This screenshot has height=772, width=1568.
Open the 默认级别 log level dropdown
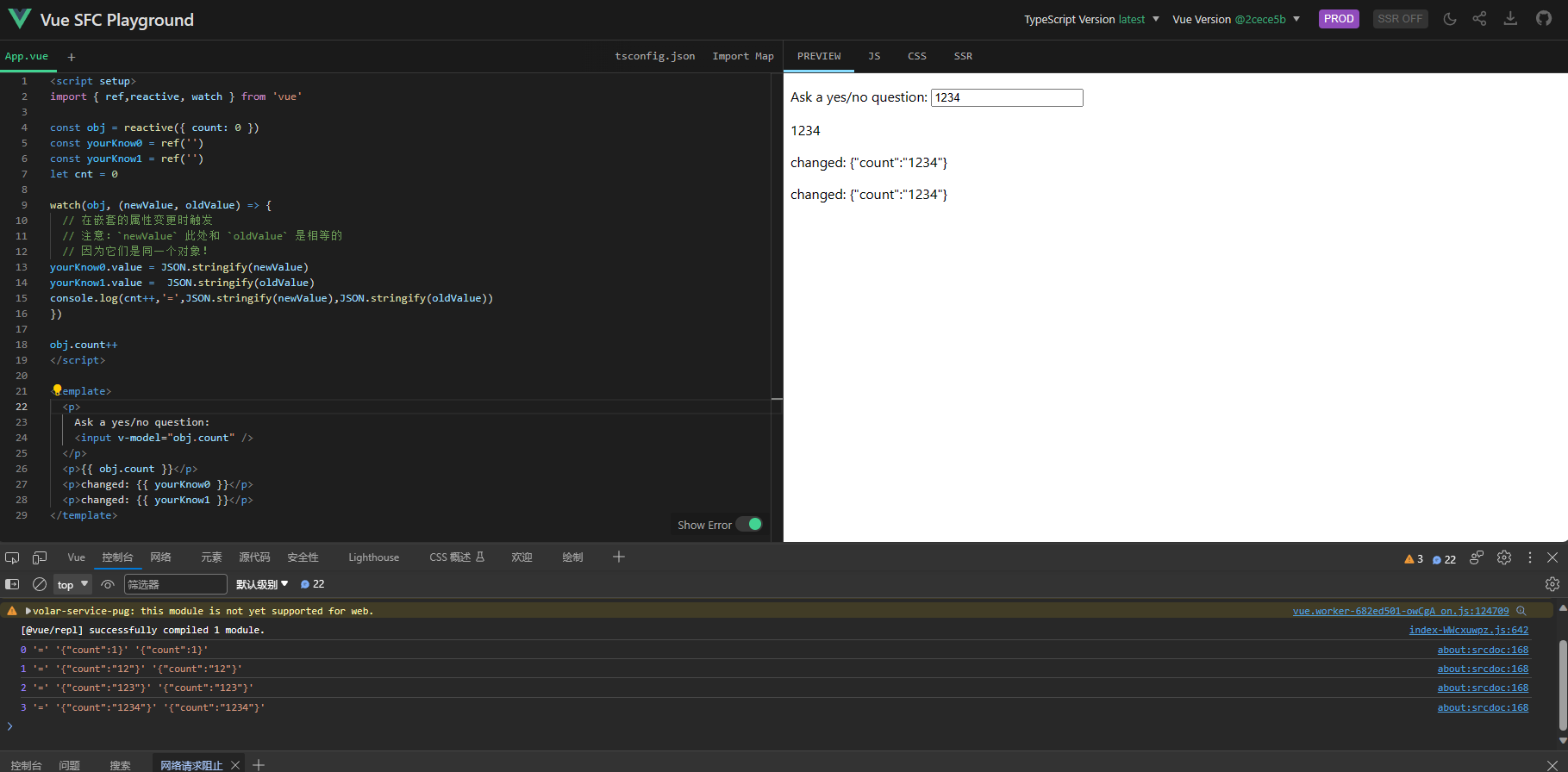point(262,584)
